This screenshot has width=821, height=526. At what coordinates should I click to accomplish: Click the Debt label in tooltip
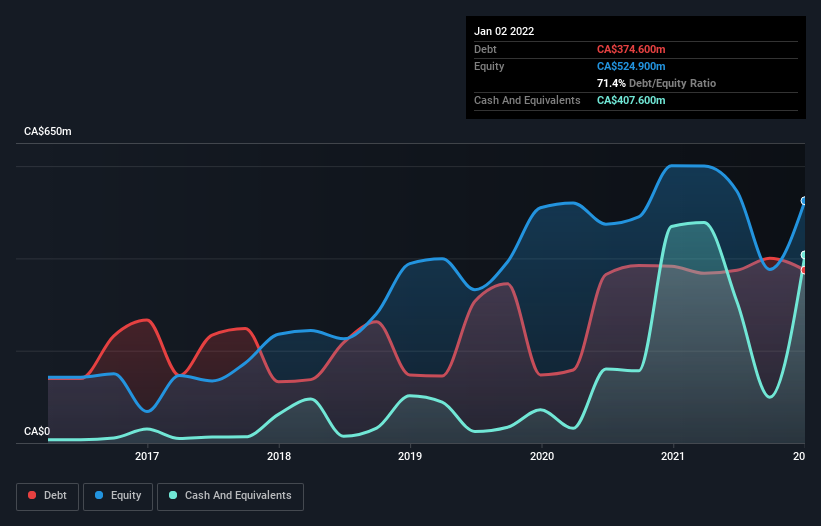[x=485, y=49]
